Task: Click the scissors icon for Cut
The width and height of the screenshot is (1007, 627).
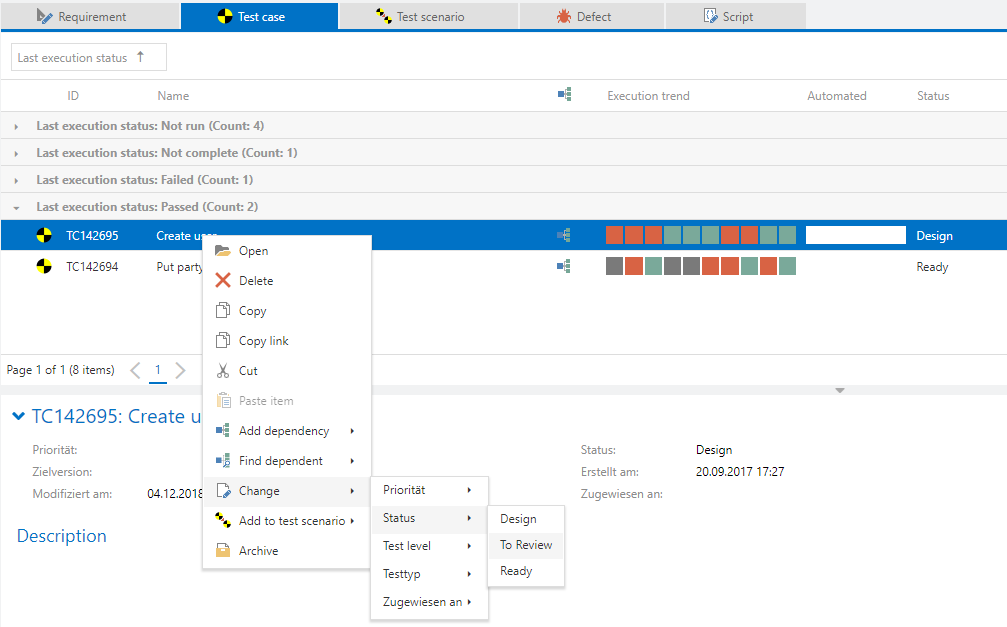Action: point(223,371)
